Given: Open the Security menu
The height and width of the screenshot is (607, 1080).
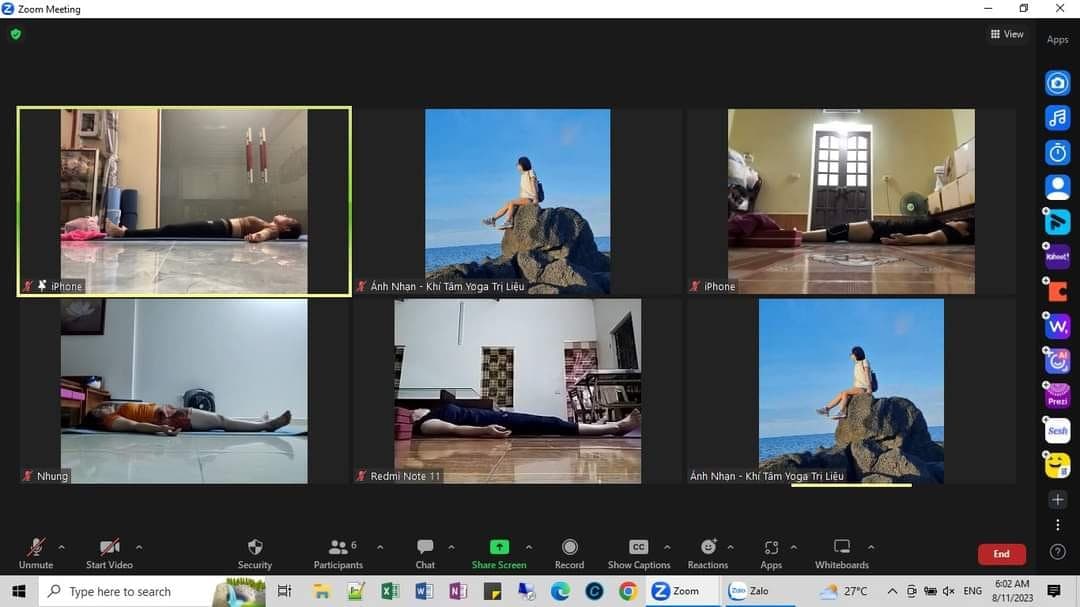Looking at the screenshot, I should tap(255, 554).
